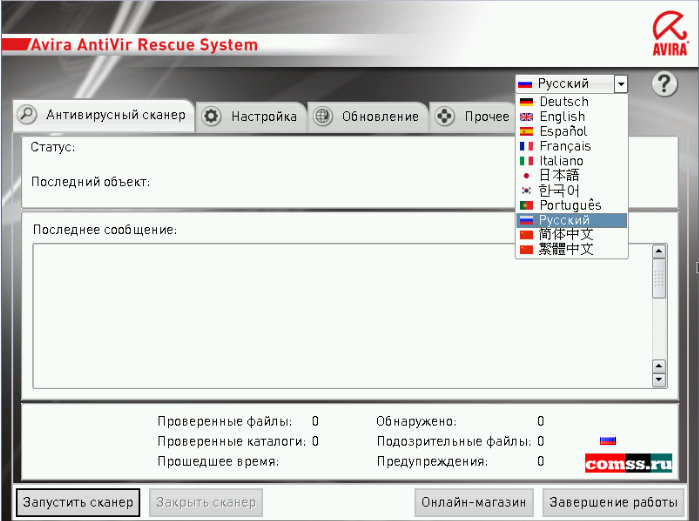This screenshot has height=521, width=699.
Task: Click the up arrow above the bottom scroll arrow
Action: click(659, 366)
